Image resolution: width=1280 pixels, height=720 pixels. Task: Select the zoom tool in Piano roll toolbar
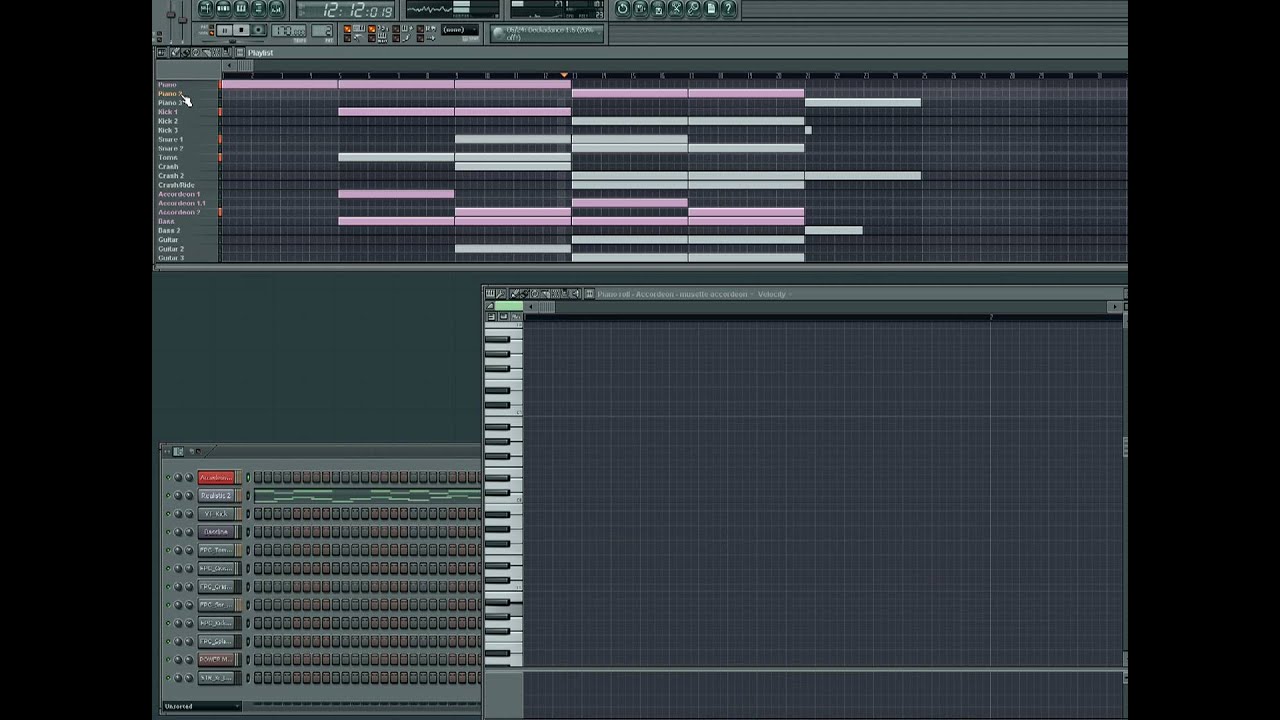[564, 294]
